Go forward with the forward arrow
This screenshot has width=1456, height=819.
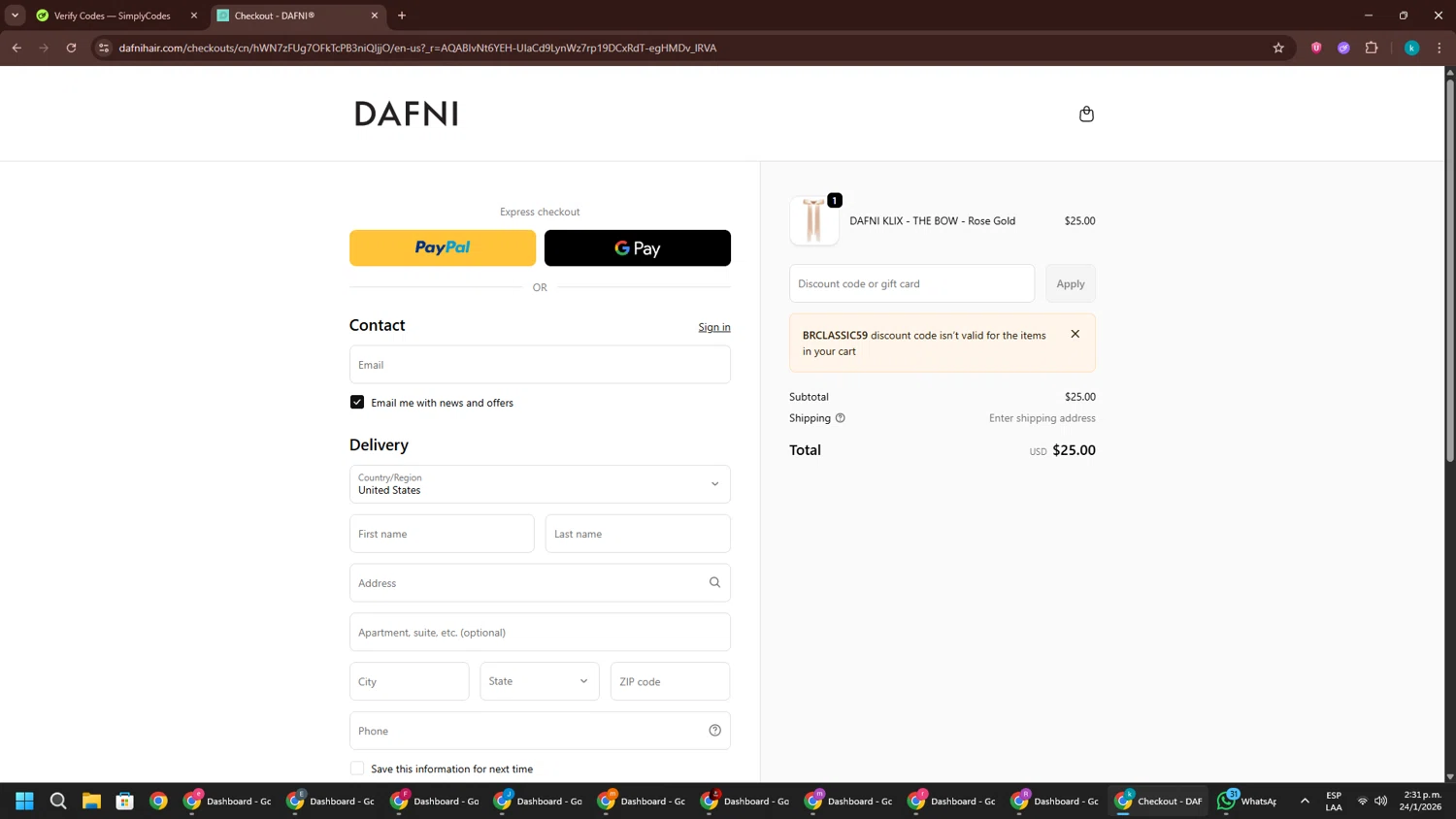(x=44, y=48)
